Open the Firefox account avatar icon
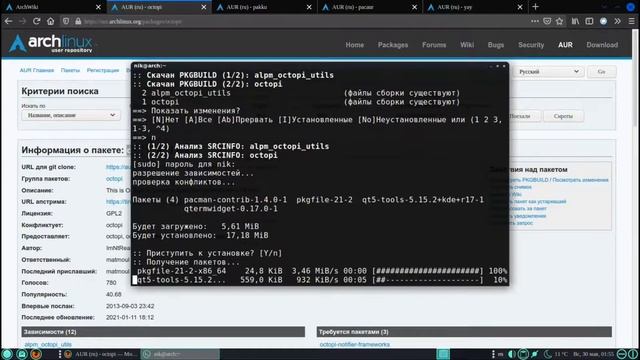Viewport: 640px width, 360px height. pos(603,21)
